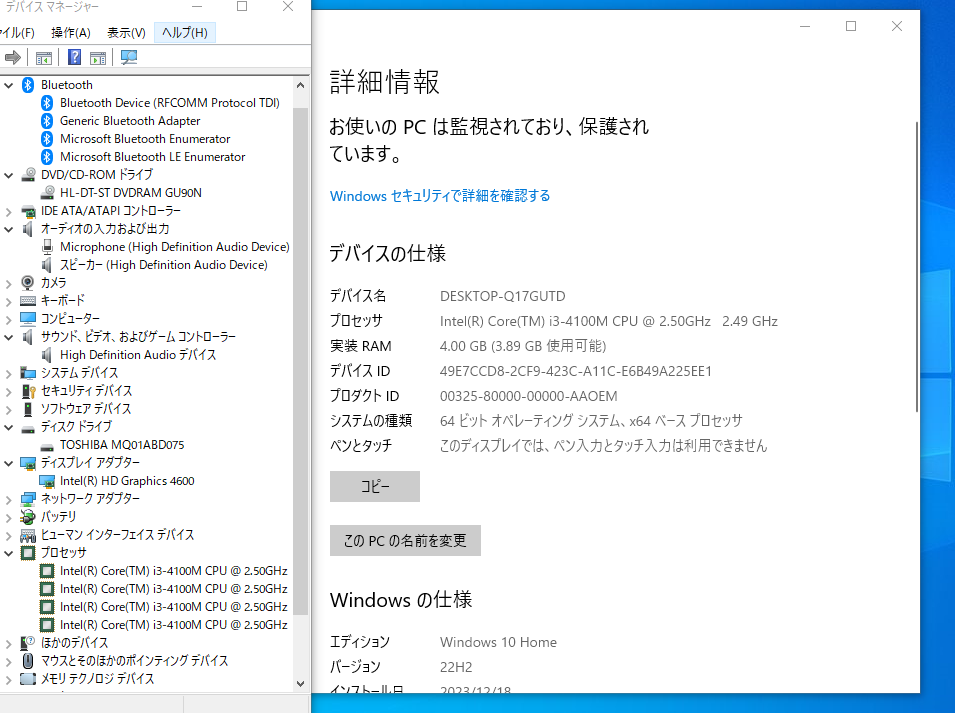Collapse the DVD/CD-ROM ドライブ category

pyautogui.click(x=9, y=175)
